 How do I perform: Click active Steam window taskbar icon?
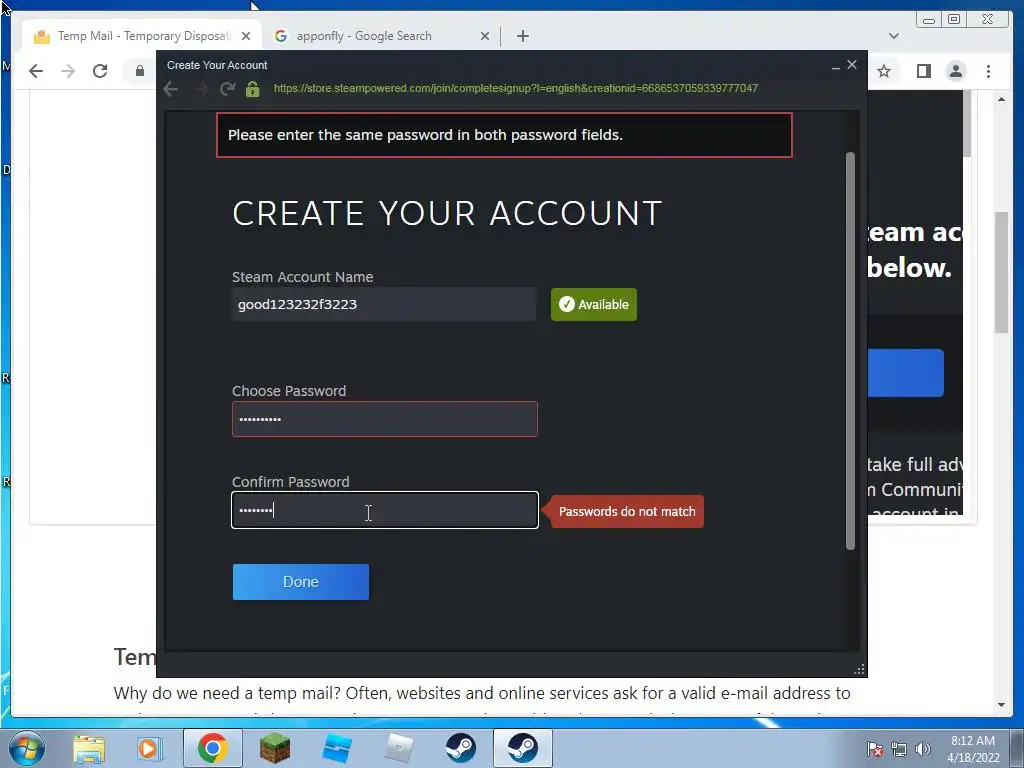click(522, 748)
